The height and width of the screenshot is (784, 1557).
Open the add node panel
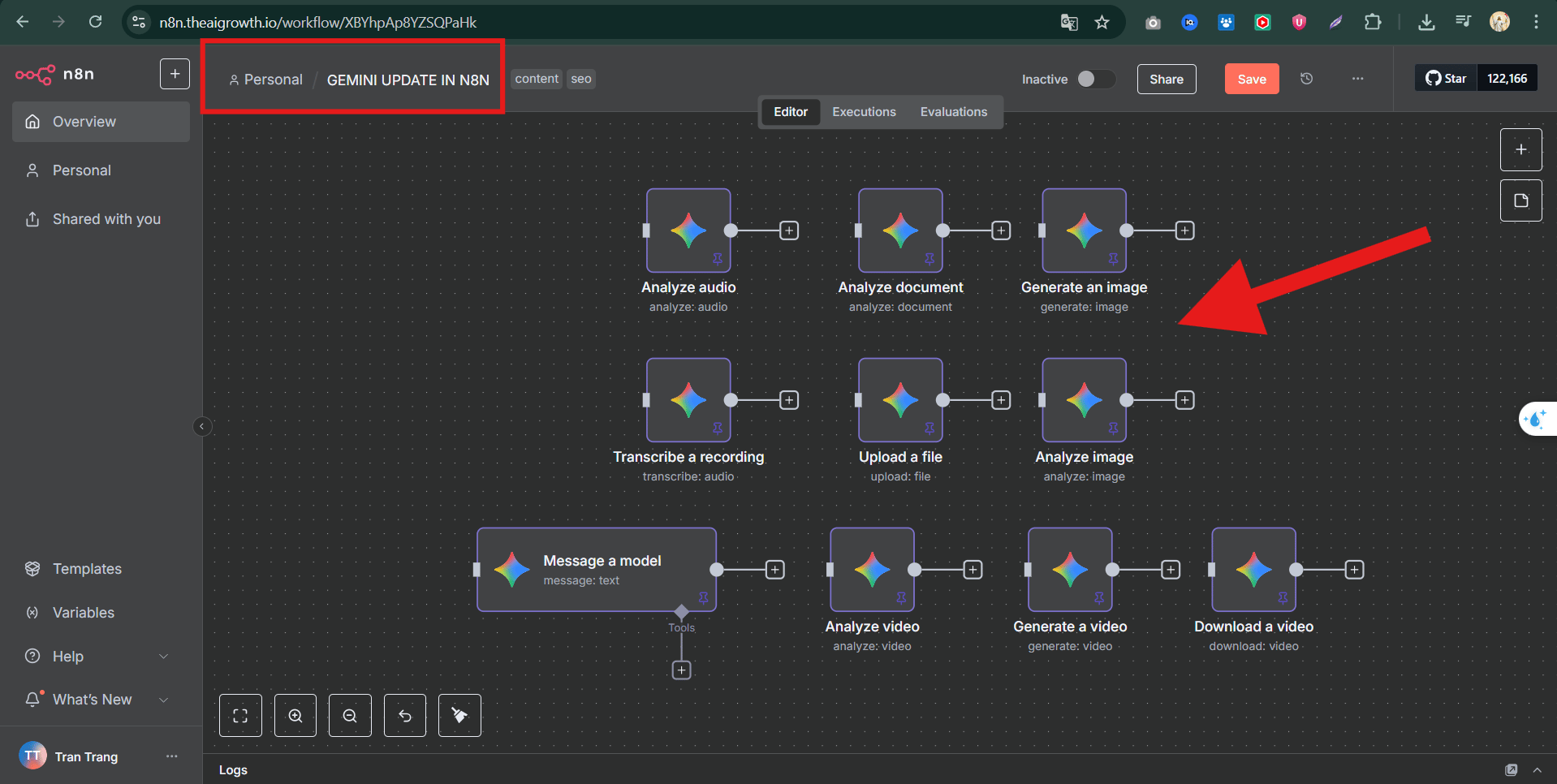(1520, 149)
